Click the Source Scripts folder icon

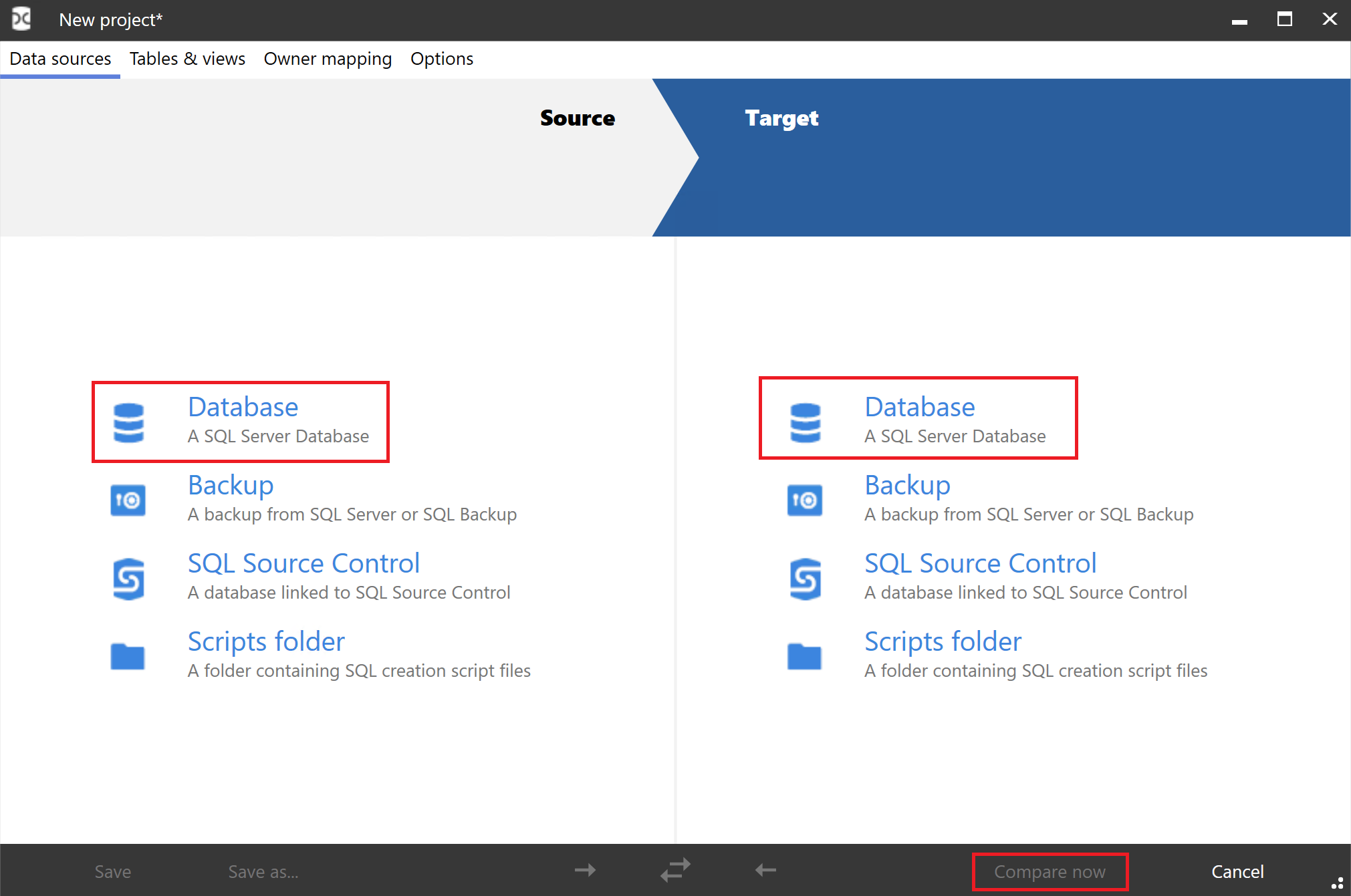[x=128, y=656]
